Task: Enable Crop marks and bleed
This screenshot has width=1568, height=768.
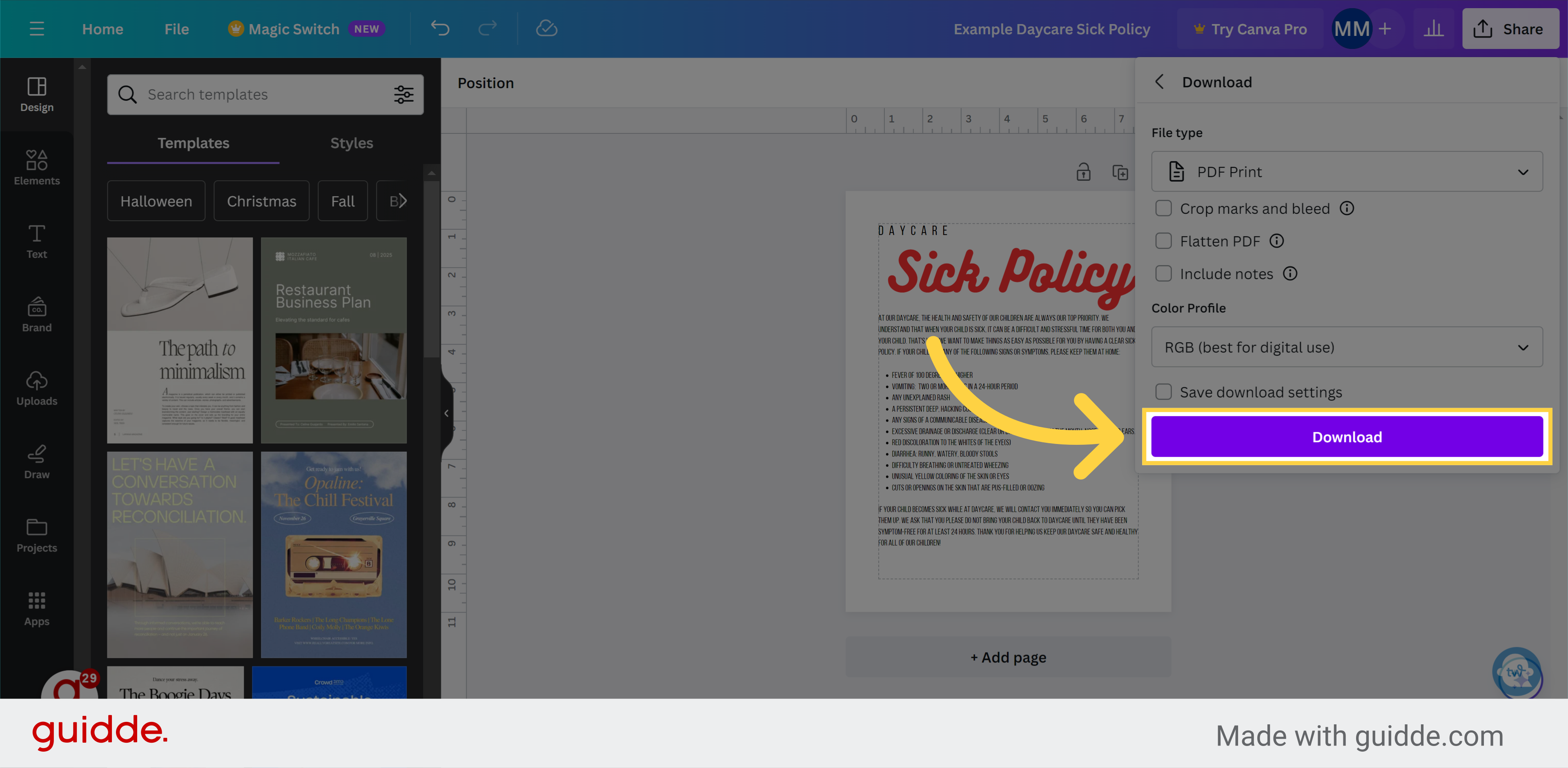Action: 1163,208
